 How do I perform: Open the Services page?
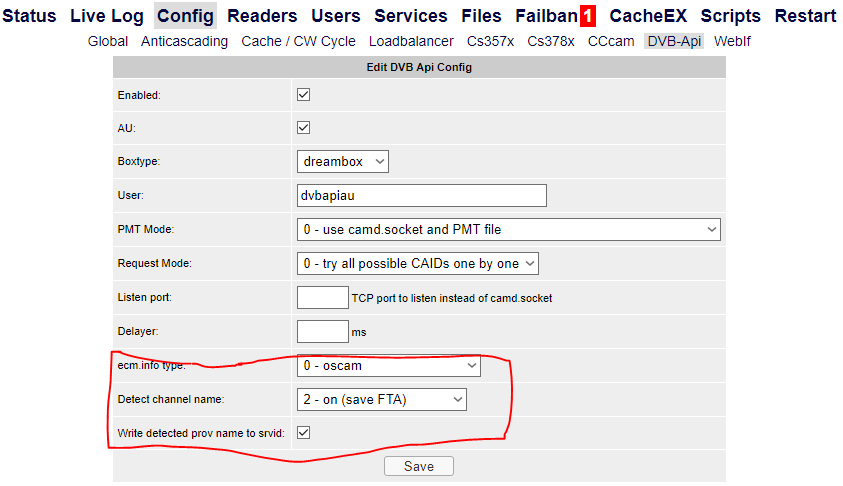coord(411,16)
